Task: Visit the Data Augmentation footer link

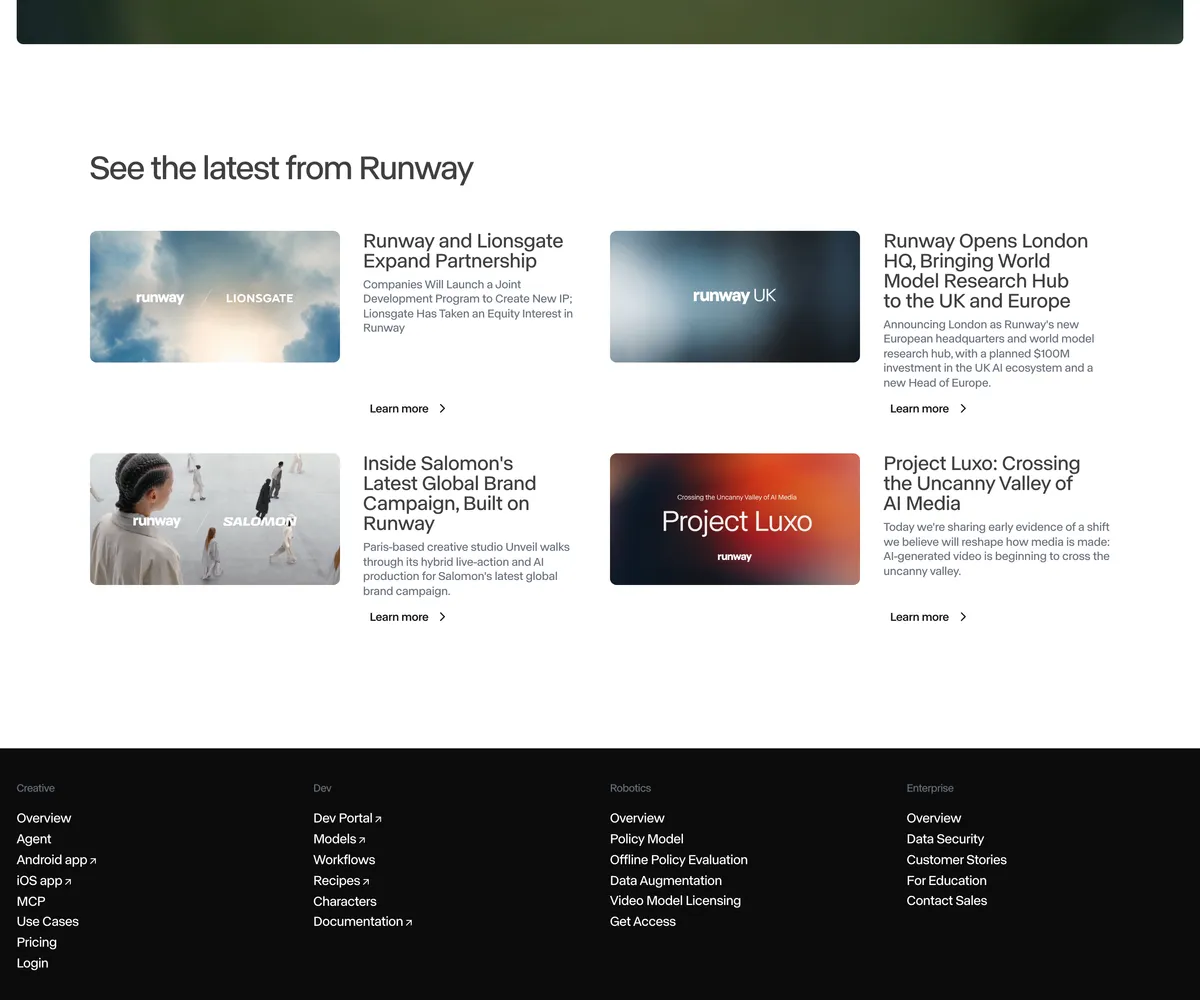Action: tap(666, 881)
